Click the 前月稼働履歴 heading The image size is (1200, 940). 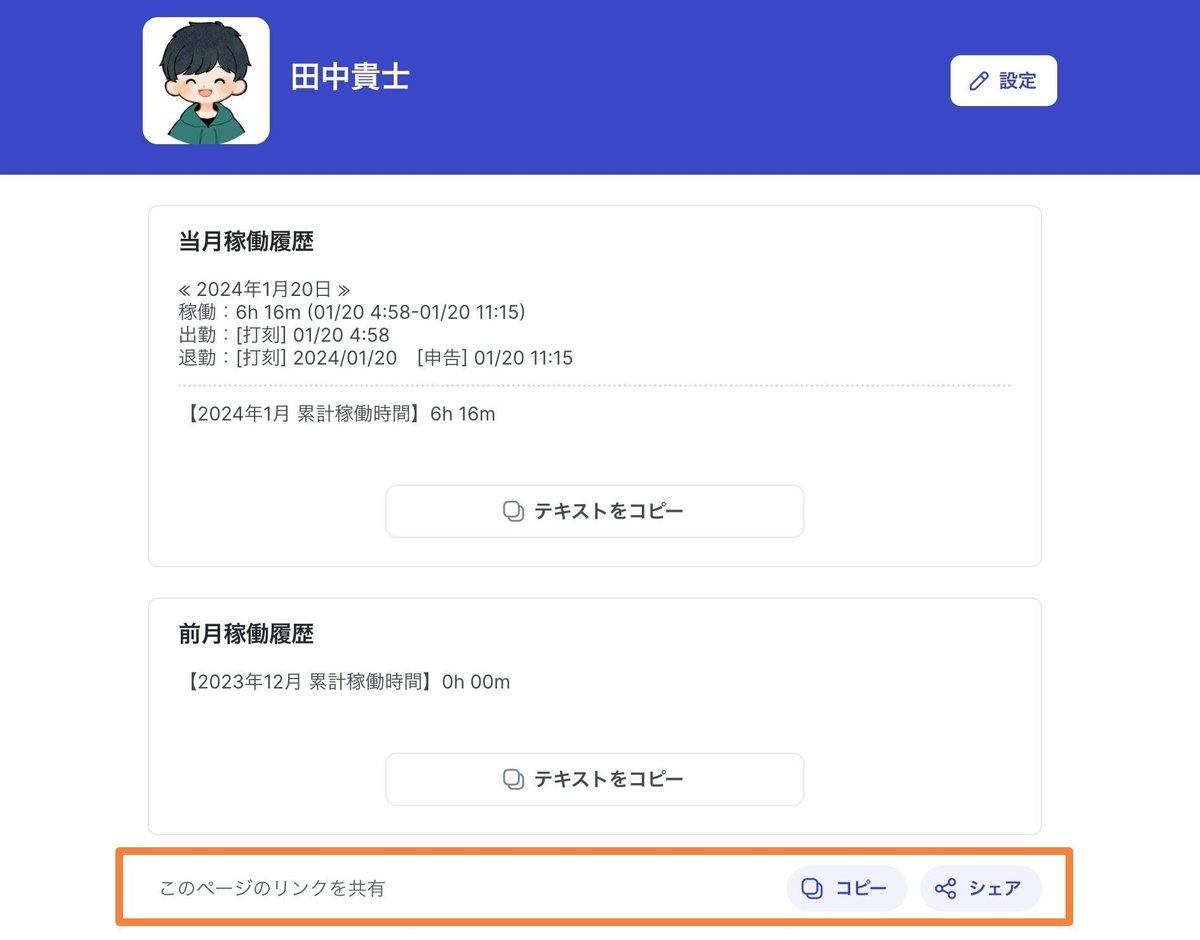(246, 634)
